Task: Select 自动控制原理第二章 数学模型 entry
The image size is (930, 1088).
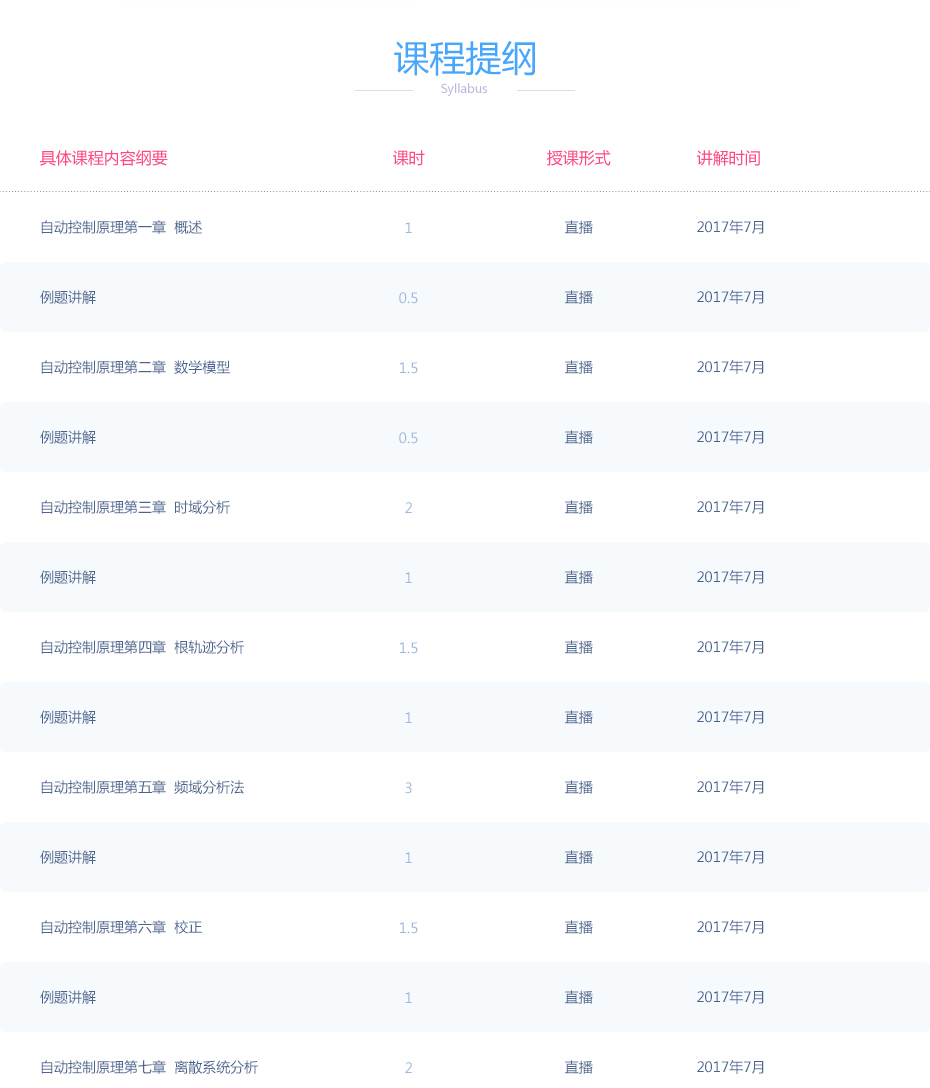Action: (465, 367)
